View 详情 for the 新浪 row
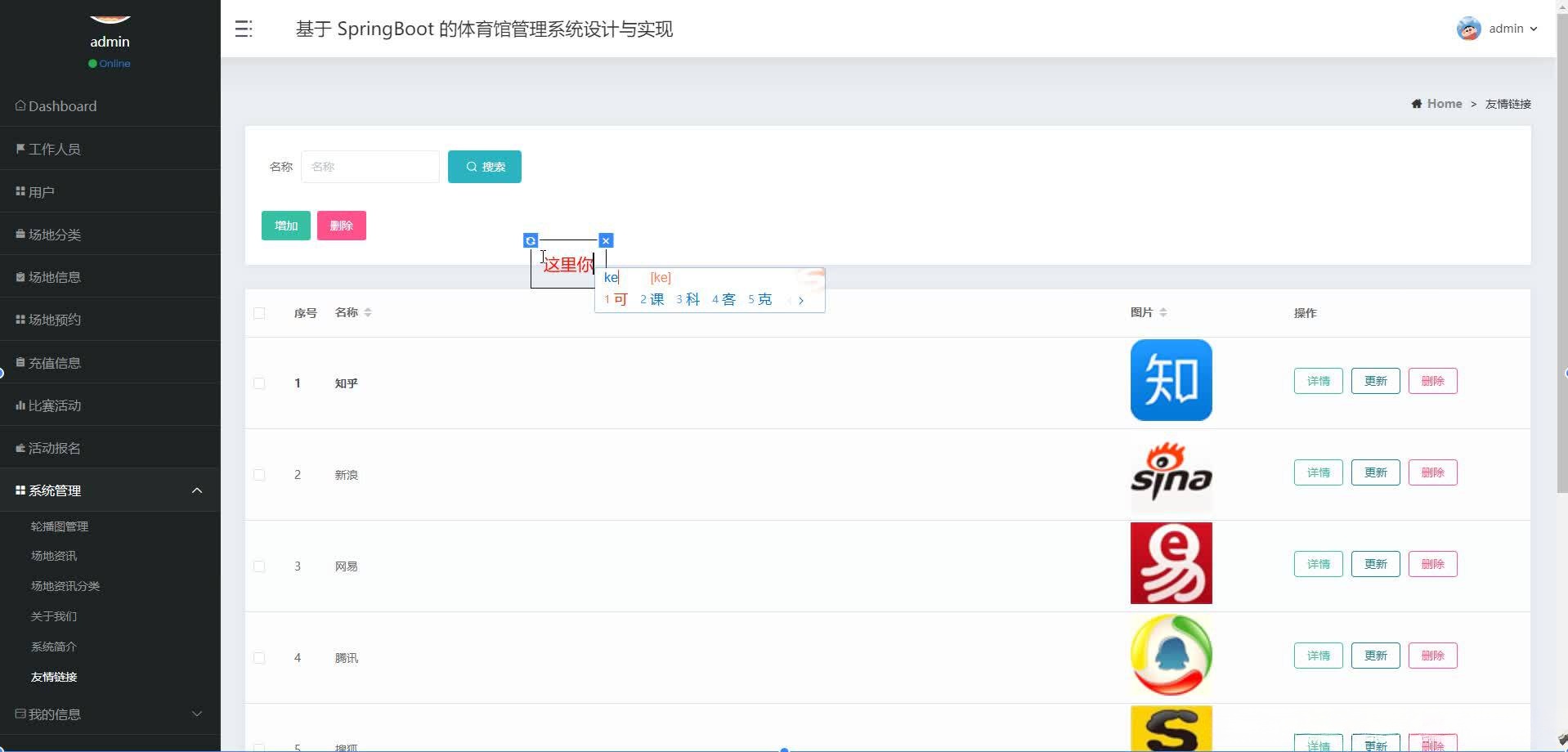 pos(1319,472)
